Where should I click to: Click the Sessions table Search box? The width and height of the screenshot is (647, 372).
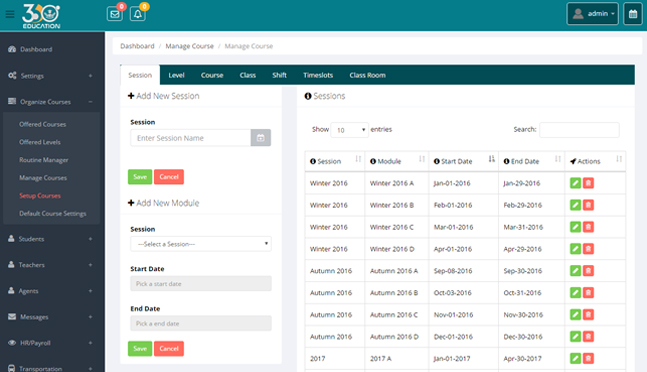[x=579, y=130]
